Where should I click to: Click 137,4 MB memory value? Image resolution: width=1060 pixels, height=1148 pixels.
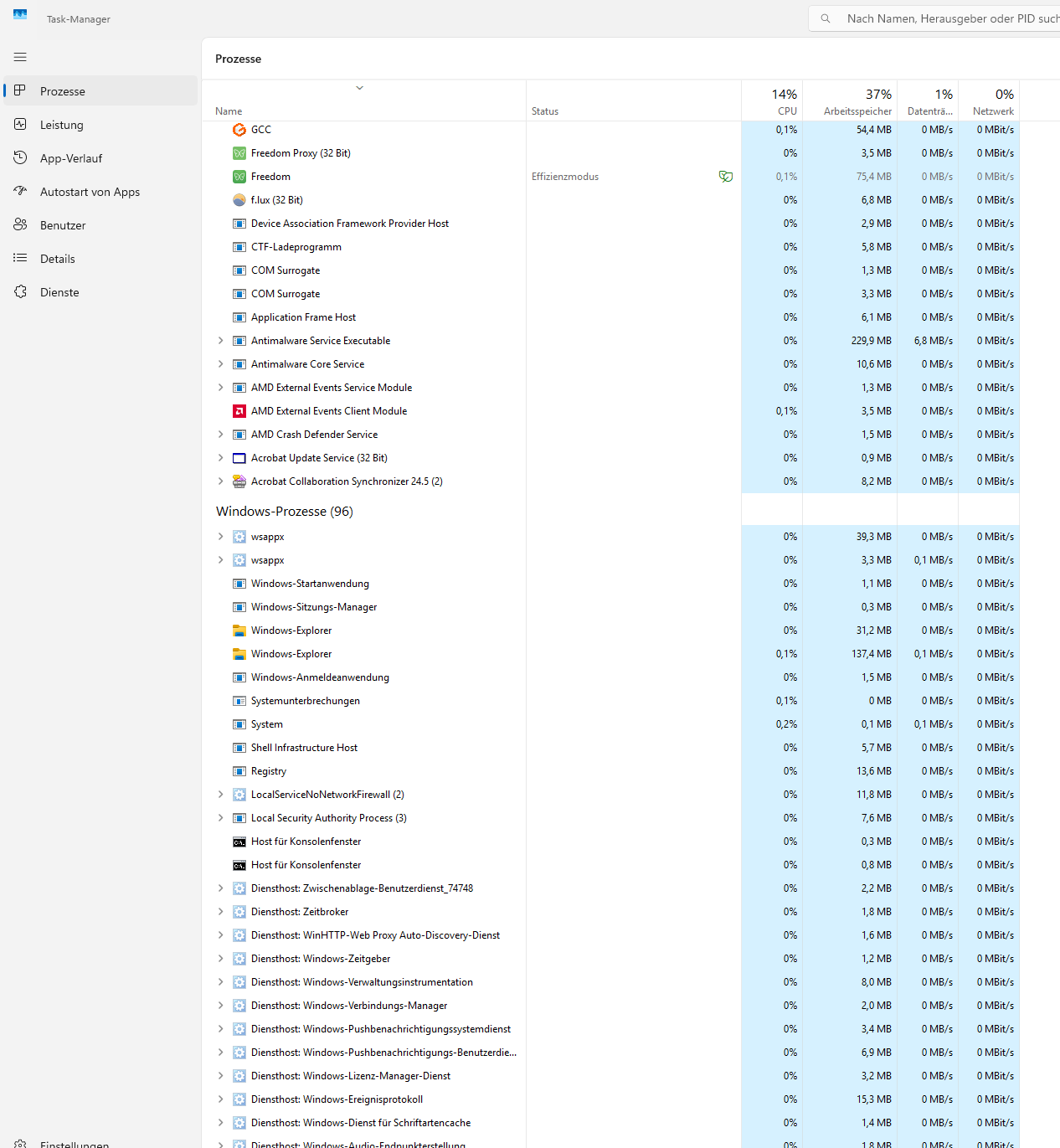[x=872, y=654]
